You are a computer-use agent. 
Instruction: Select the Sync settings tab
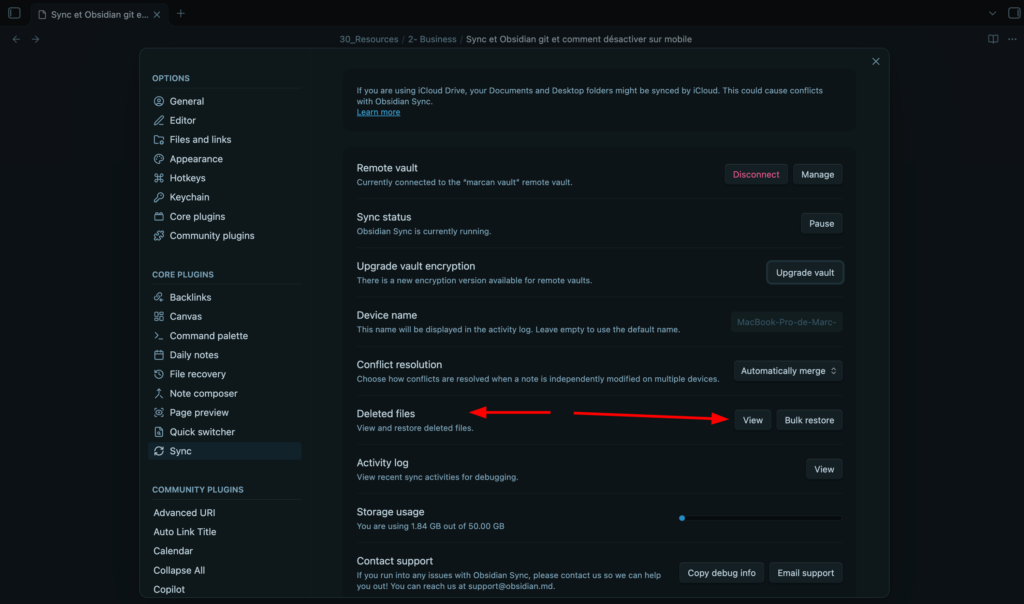(225, 451)
